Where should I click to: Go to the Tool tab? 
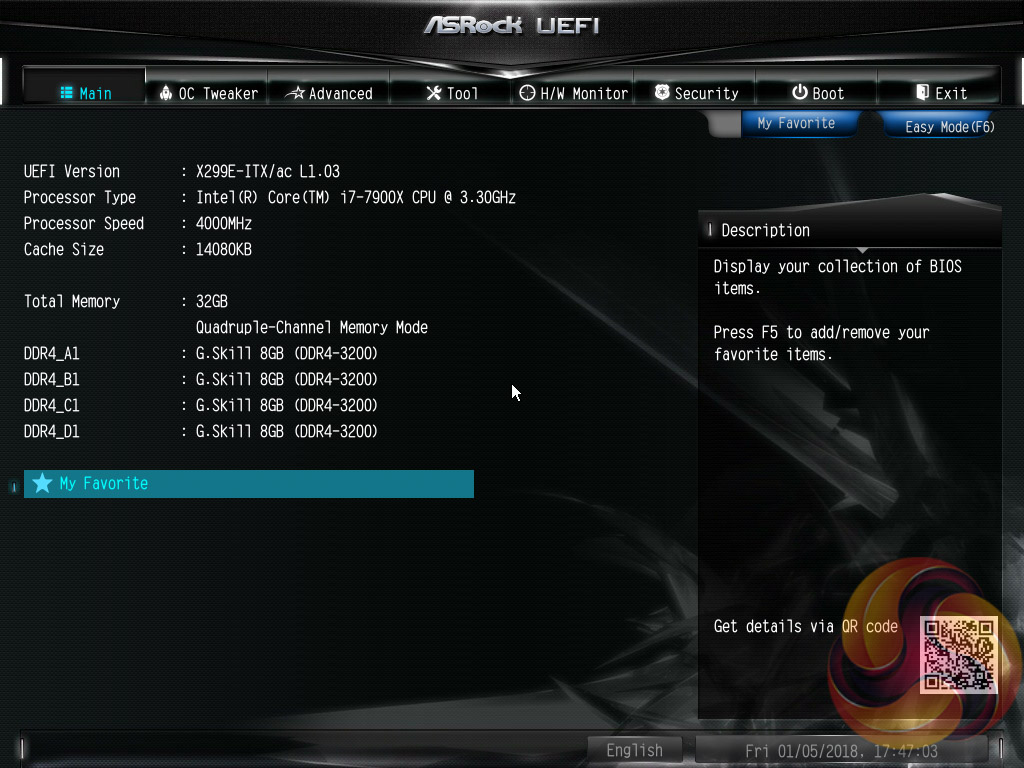tap(451, 87)
